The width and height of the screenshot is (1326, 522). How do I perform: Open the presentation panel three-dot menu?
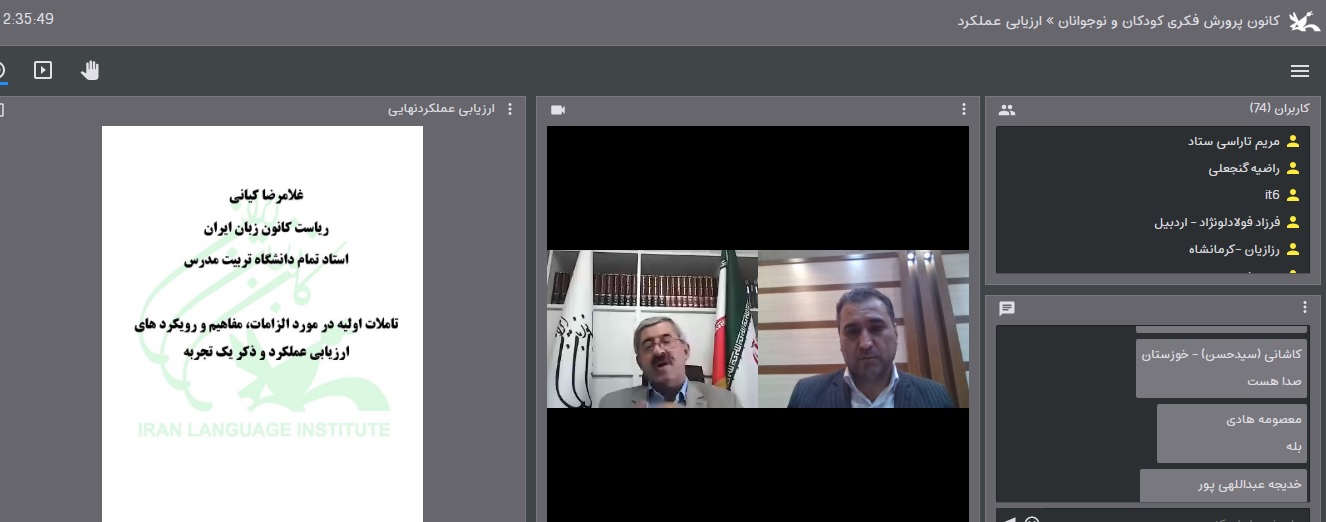click(511, 109)
